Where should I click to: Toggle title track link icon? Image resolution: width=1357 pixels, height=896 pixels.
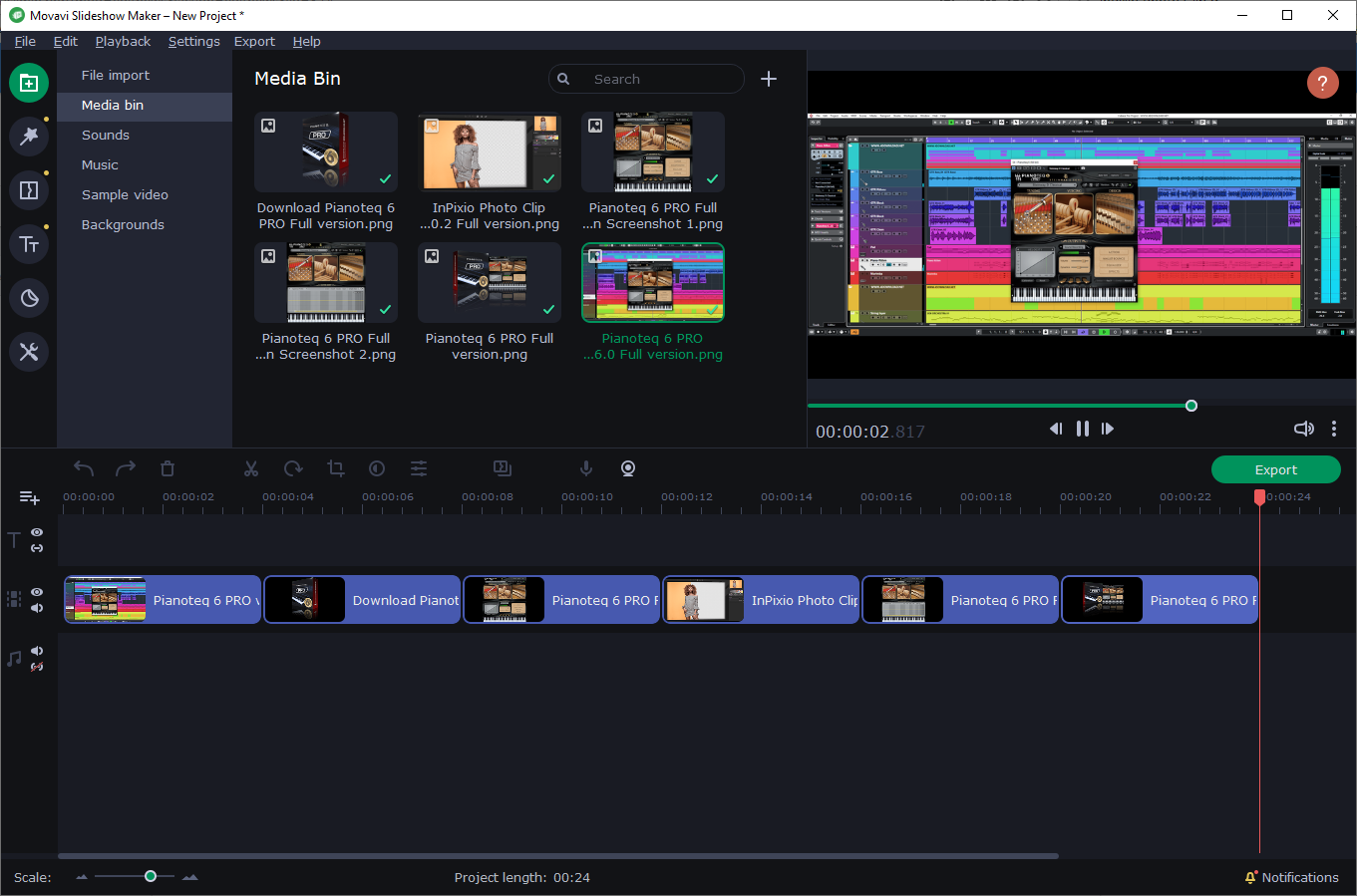point(37,548)
